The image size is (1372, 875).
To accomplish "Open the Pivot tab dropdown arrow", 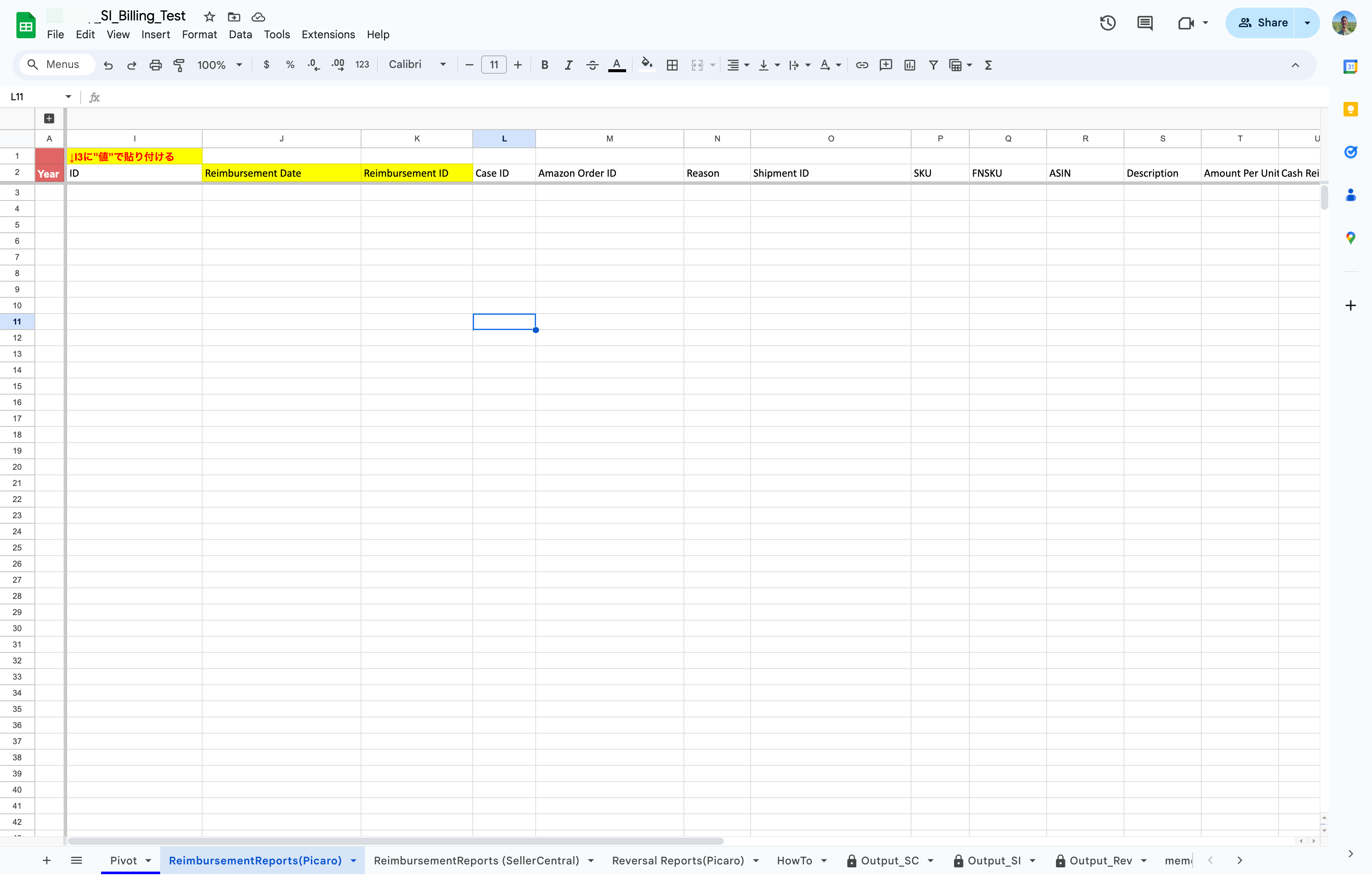I will click(x=148, y=860).
